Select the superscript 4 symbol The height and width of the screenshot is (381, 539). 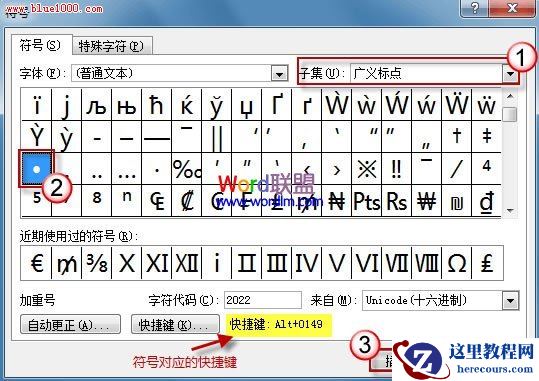point(486,168)
